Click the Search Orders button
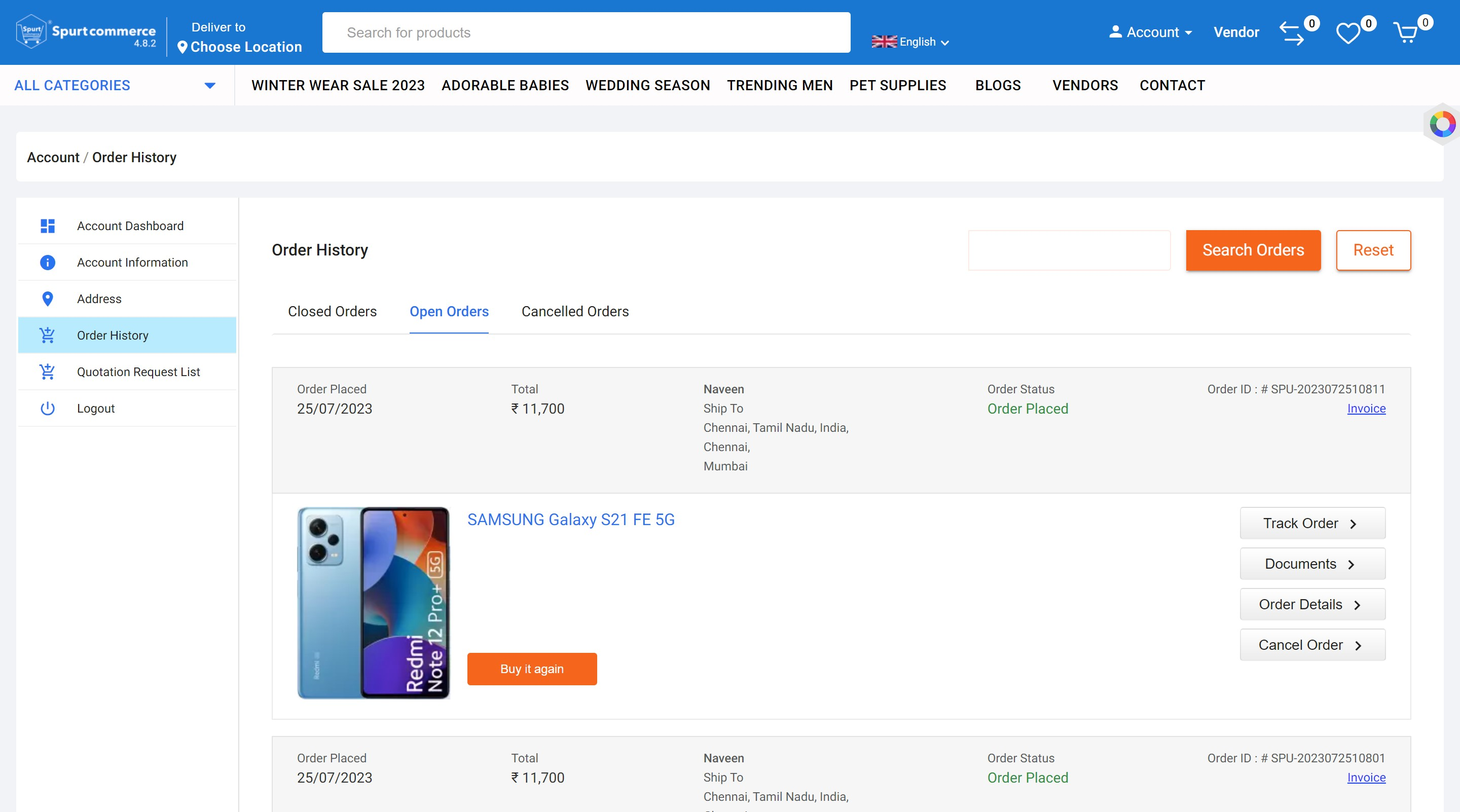Viewport: 1460px width, 812px height. pos(1253,250)
